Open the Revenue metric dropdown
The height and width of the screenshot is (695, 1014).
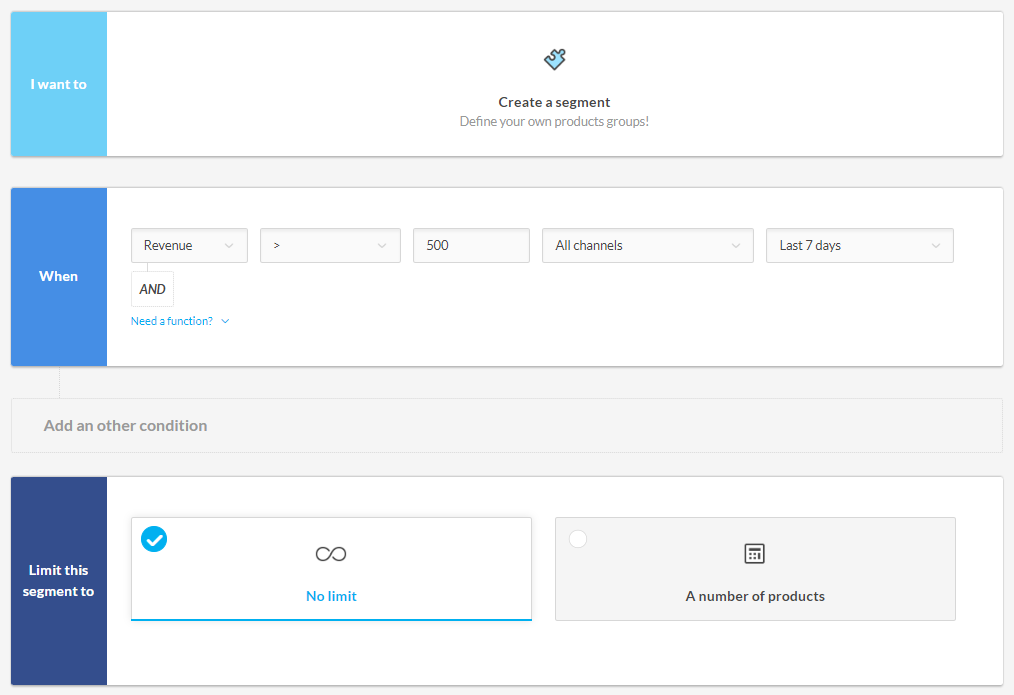point(189,246)
